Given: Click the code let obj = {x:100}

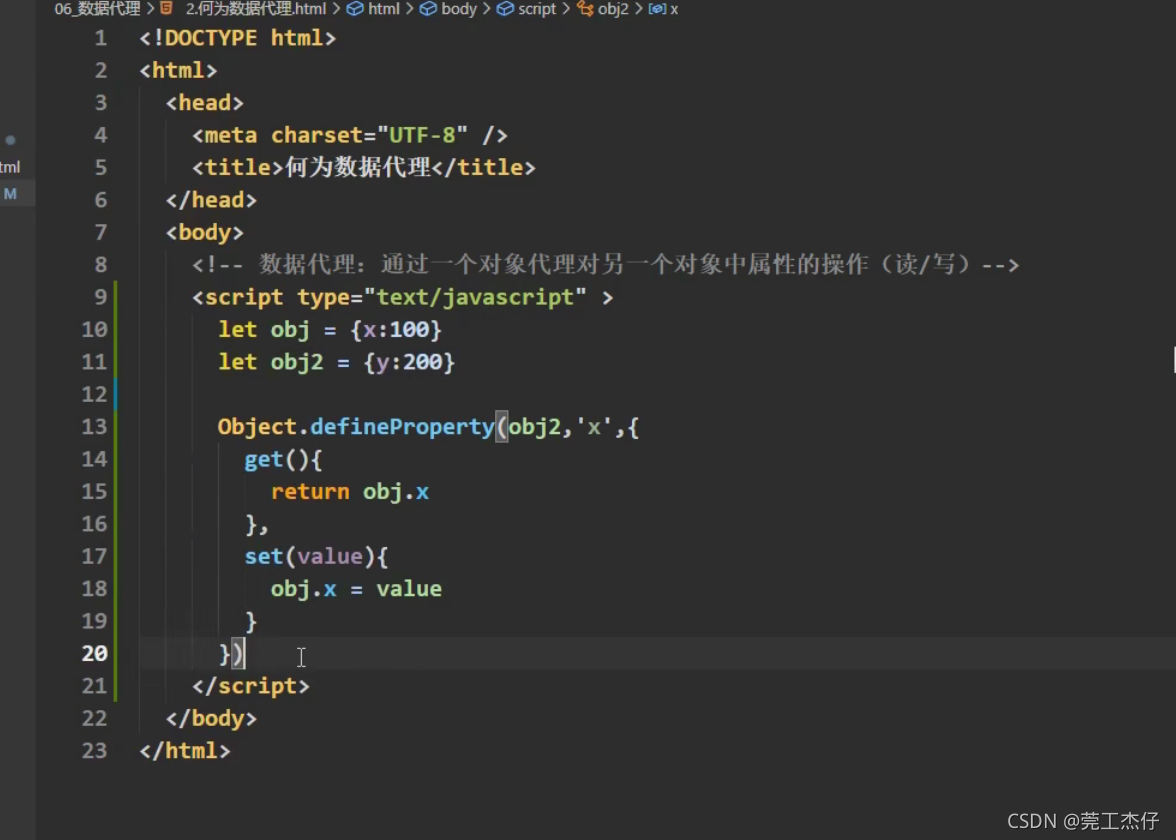Looking at the screenshot, I should click(330, 329).
